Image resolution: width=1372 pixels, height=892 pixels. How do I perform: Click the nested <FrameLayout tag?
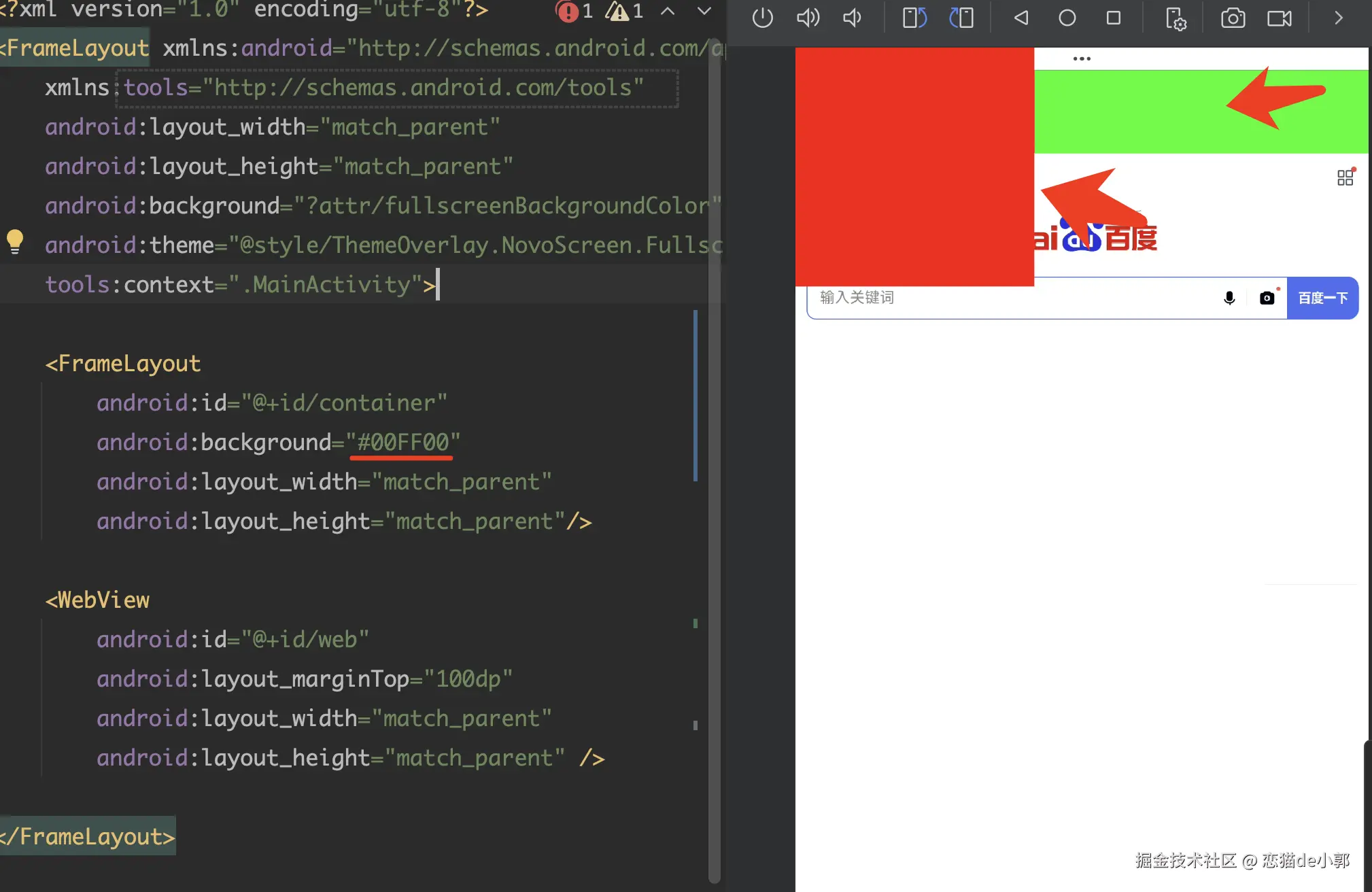(123, 364)
